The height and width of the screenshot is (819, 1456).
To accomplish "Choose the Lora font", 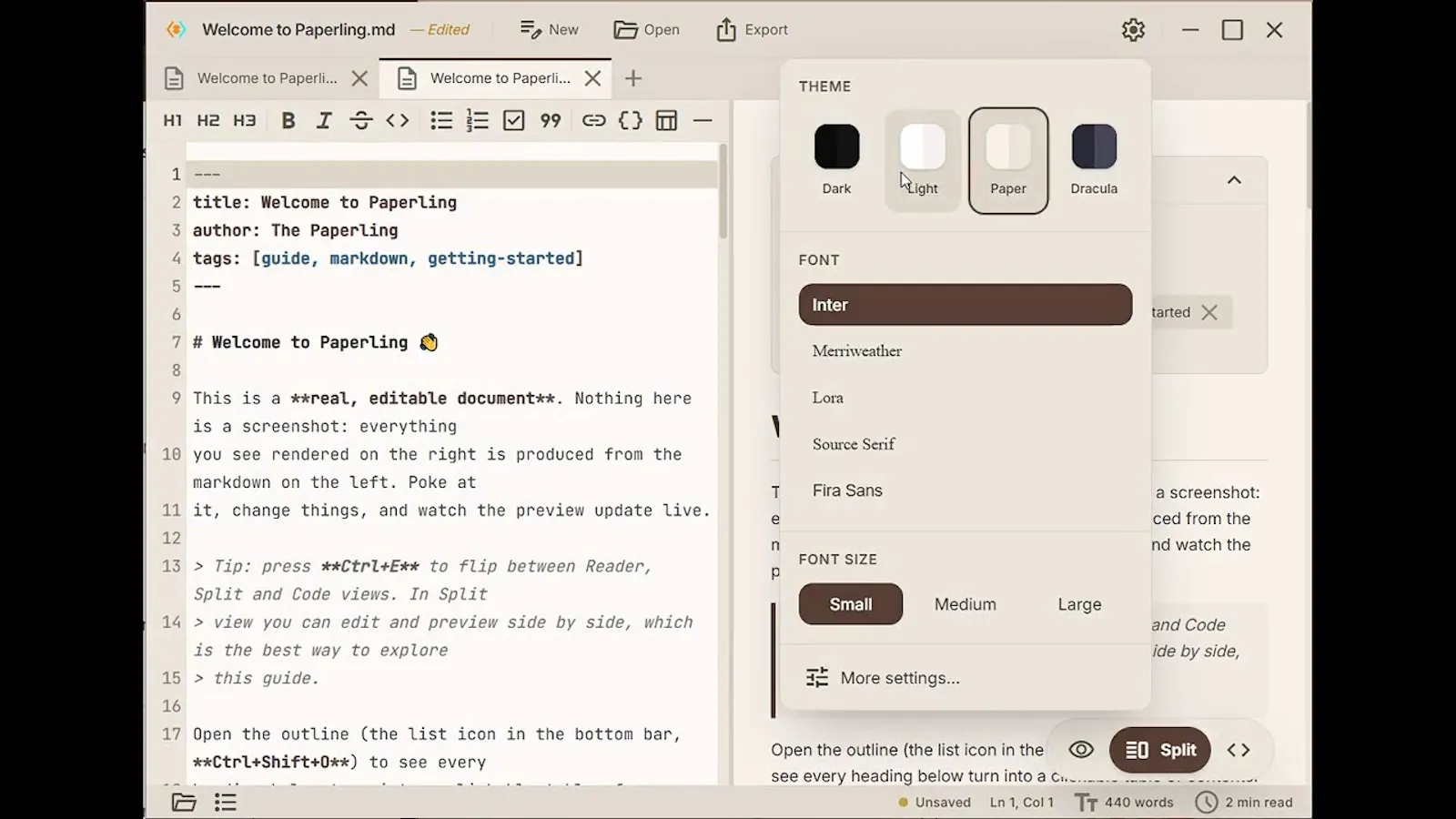I will (x=966, y=398).
